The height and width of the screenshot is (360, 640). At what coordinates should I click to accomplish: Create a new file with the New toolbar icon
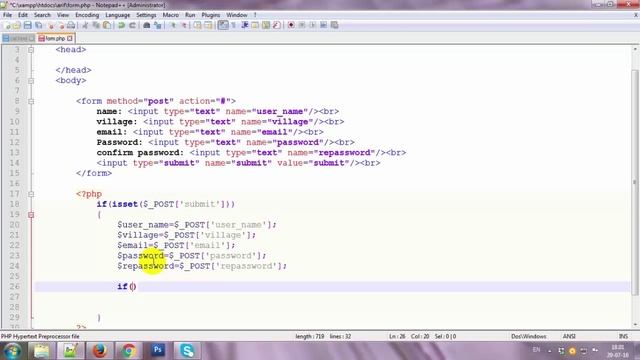[7, 25]
